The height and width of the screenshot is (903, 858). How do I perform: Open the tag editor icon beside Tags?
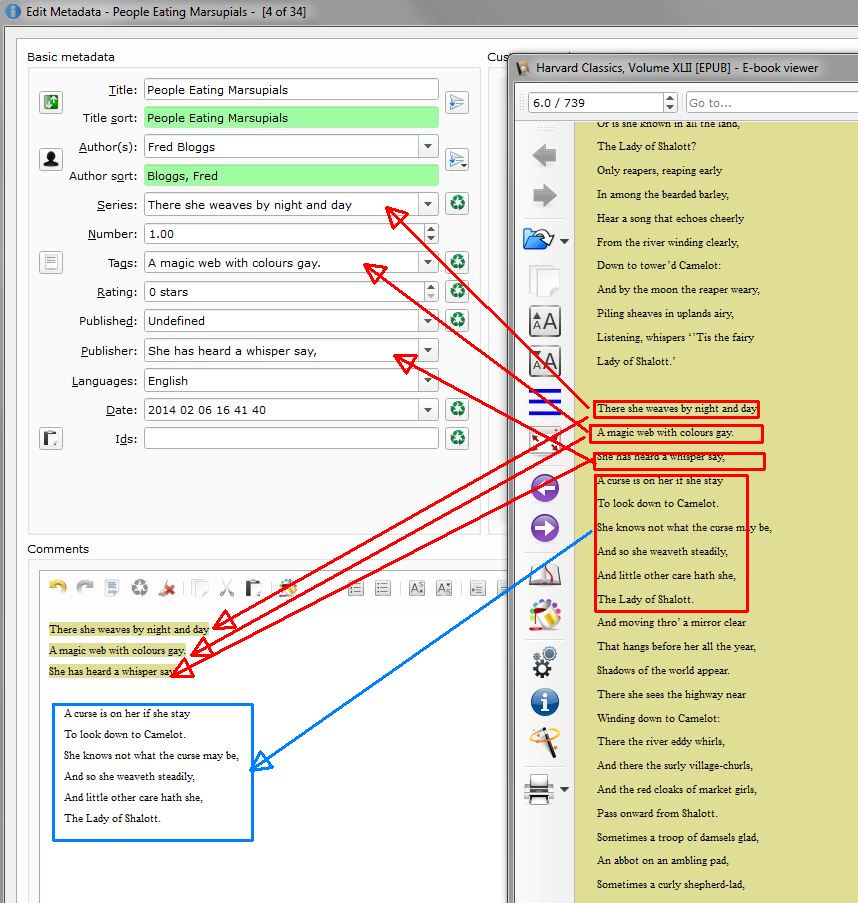51,263
